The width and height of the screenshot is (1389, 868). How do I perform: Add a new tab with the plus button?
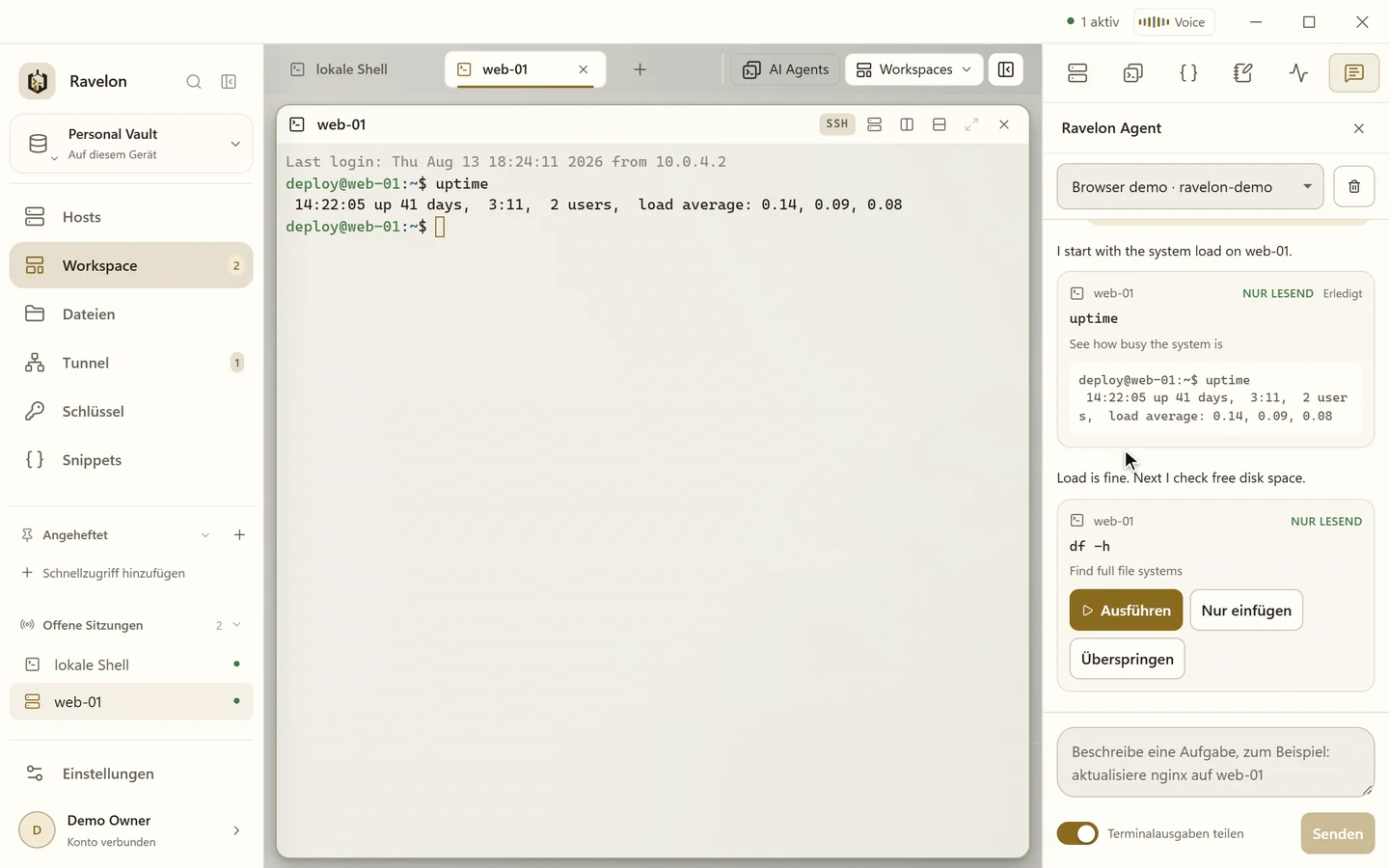[640, 69]
